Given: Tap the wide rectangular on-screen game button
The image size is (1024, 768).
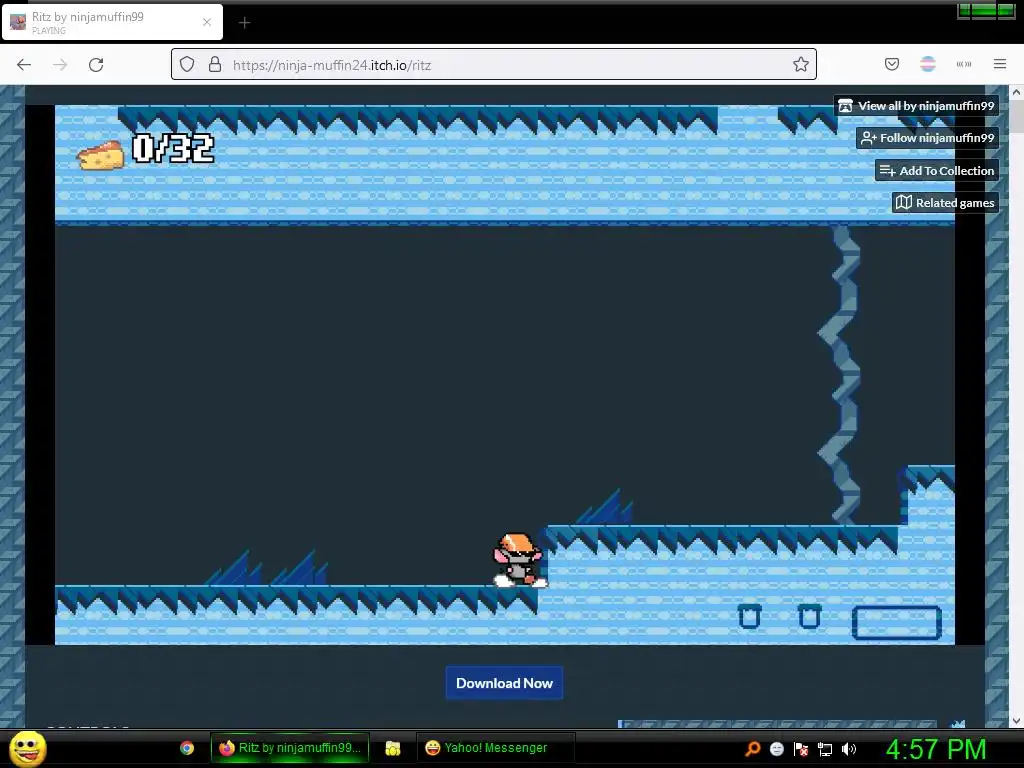Looking at the screenshot, I should tap(897, 622).
